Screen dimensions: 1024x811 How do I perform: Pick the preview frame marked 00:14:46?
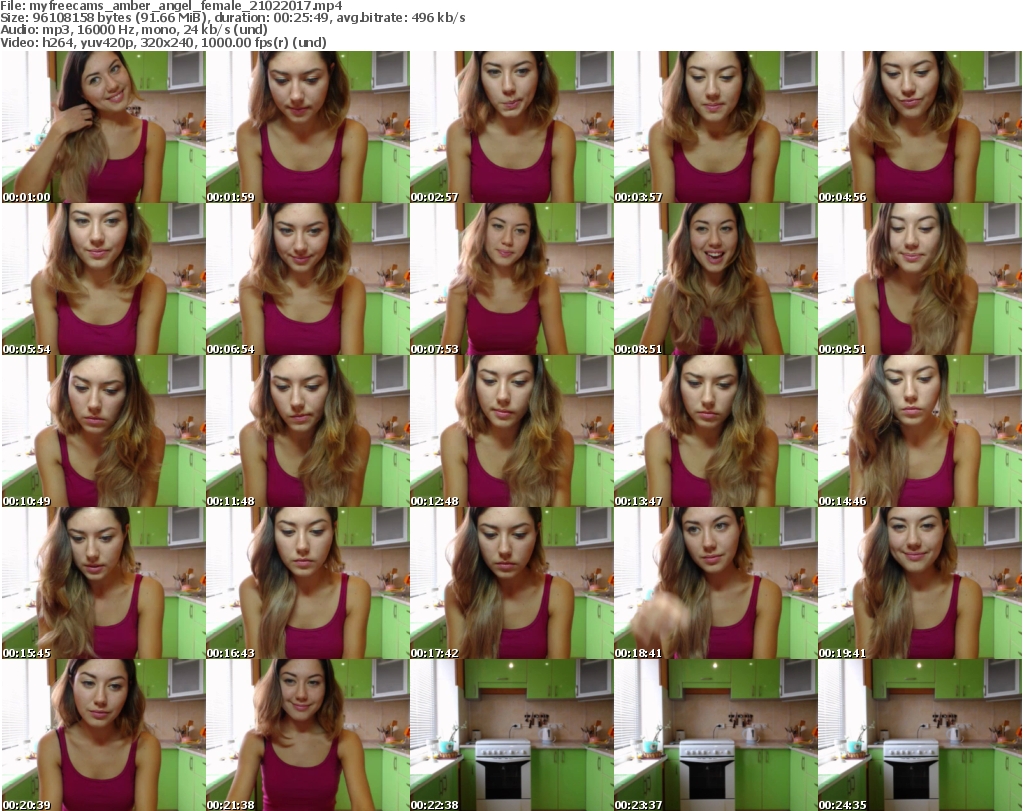click(x=920, y=431)
